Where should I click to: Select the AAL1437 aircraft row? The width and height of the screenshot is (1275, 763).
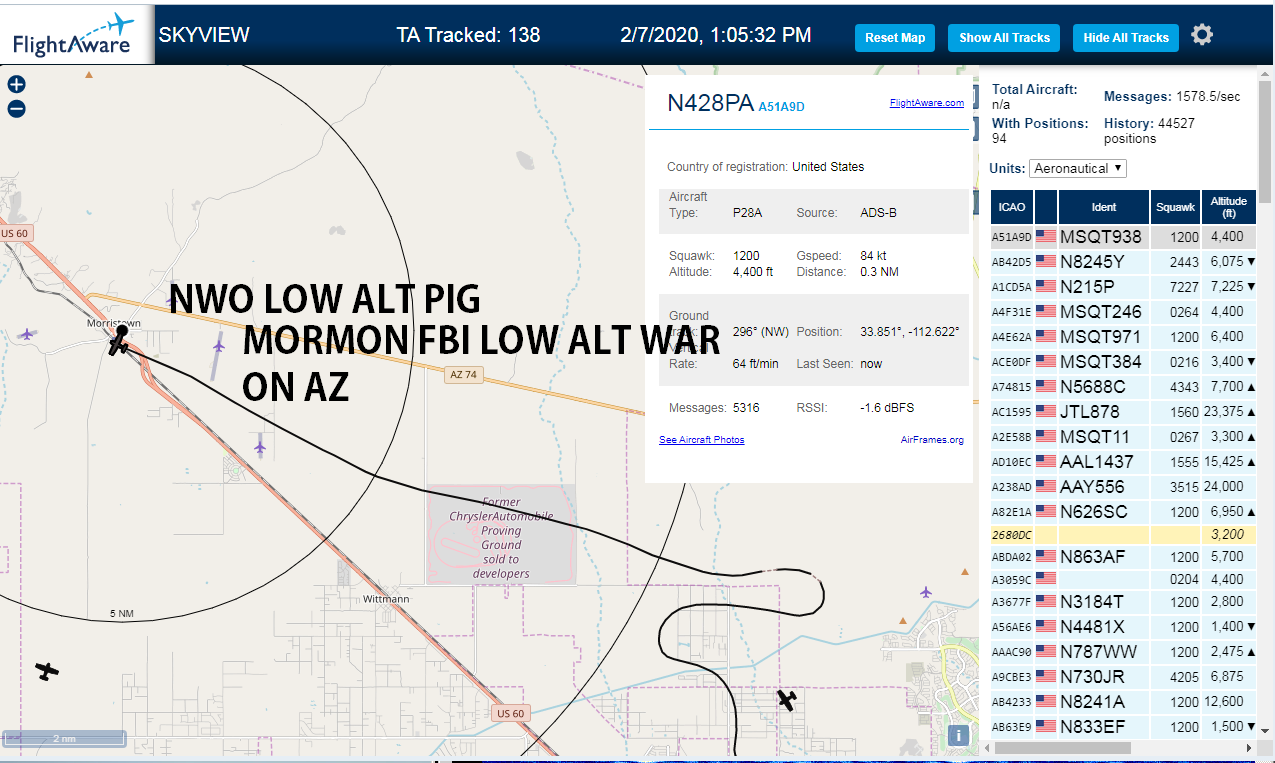pos(1123,462)
